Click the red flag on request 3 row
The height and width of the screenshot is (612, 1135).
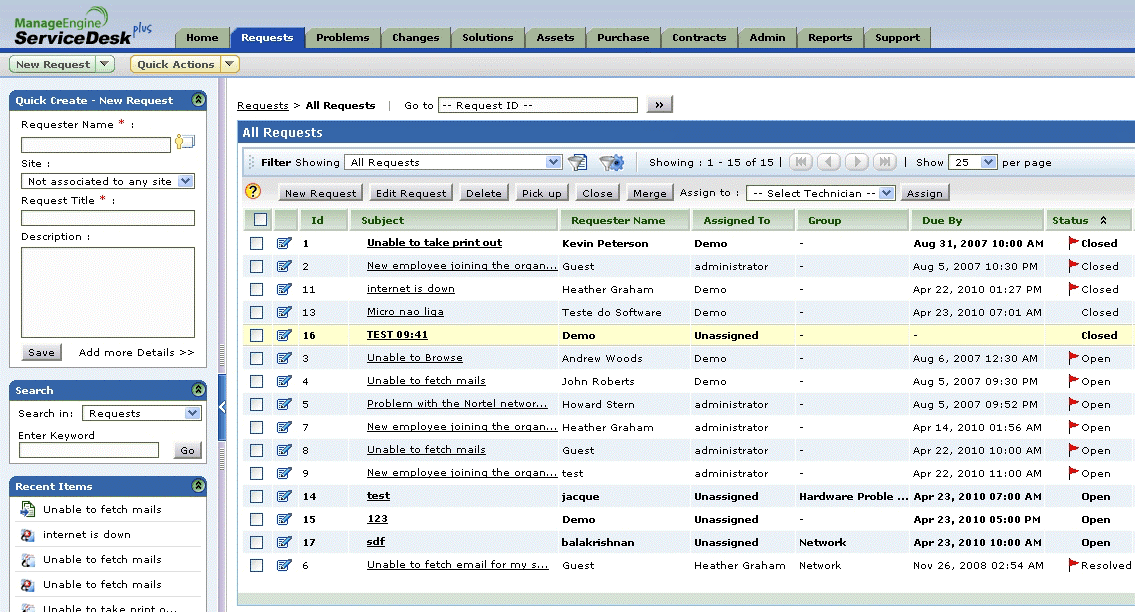tap(1074, 357)
